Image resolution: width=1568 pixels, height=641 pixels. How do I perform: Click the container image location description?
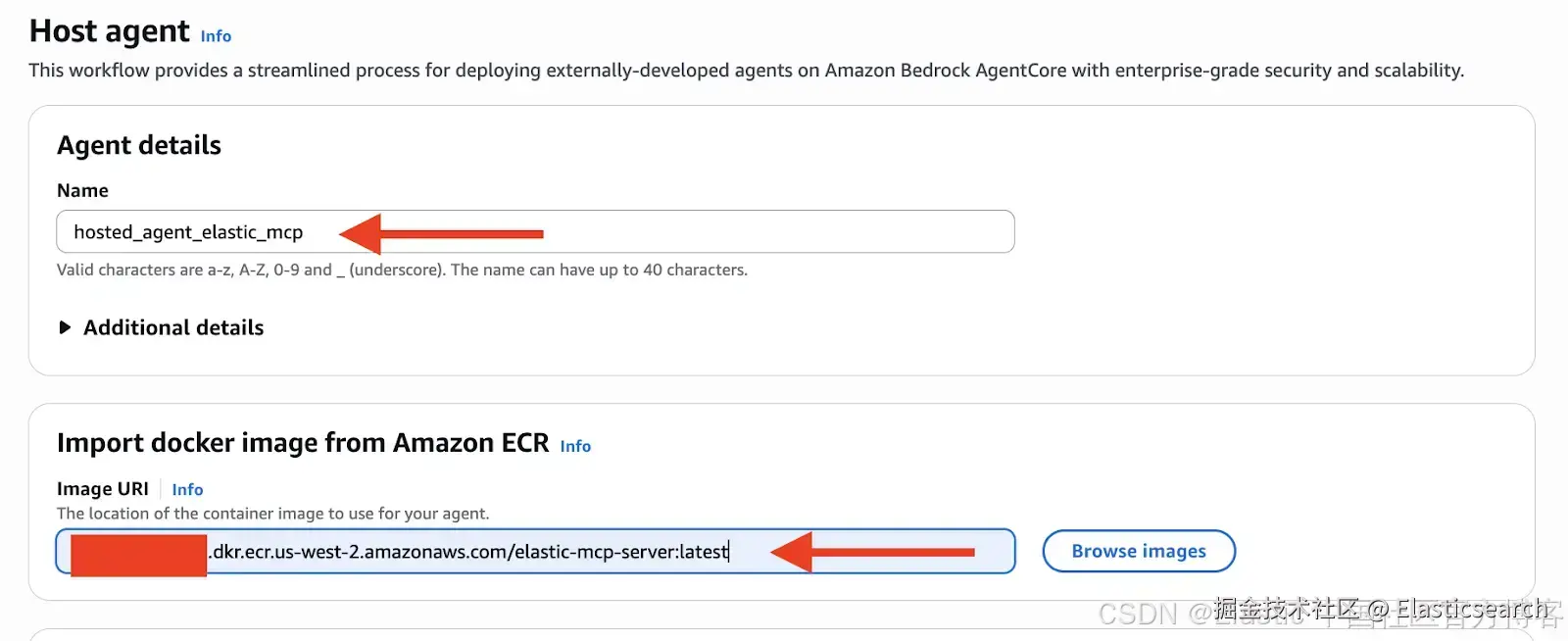point(272,514)
